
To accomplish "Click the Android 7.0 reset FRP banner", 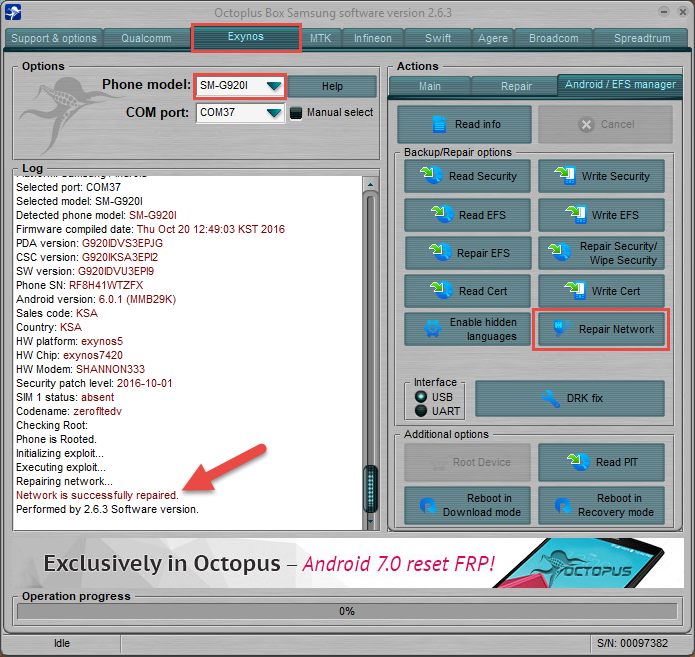I will [x=348, y=563].
